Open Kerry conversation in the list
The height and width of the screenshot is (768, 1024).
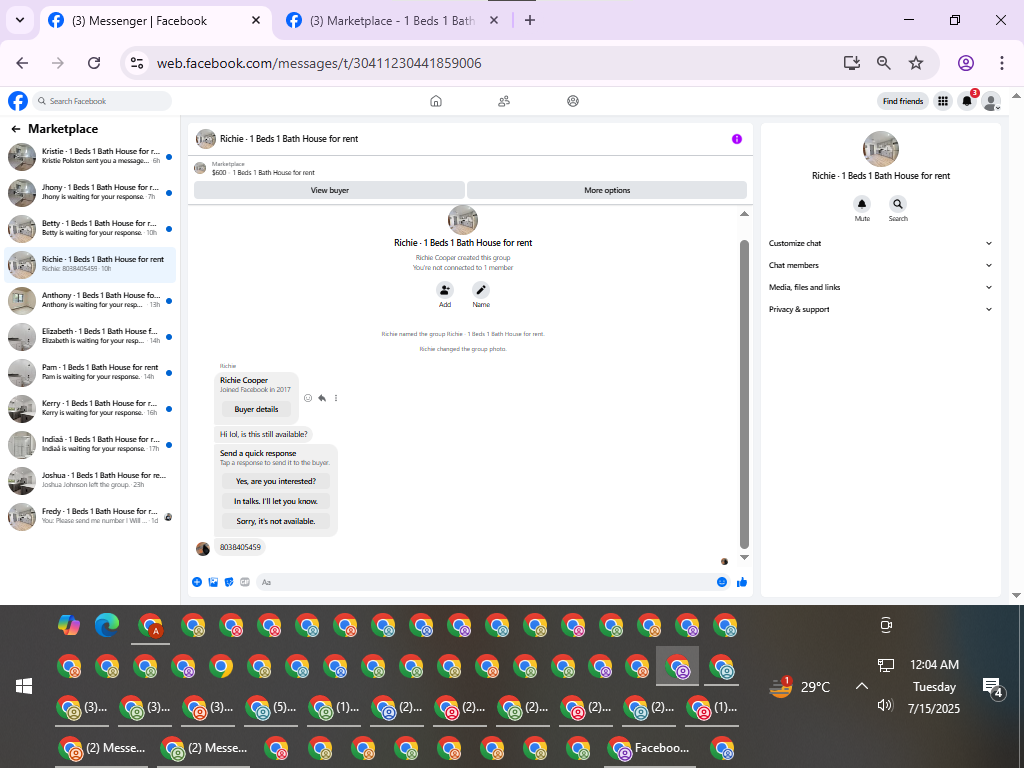point(90,408)
